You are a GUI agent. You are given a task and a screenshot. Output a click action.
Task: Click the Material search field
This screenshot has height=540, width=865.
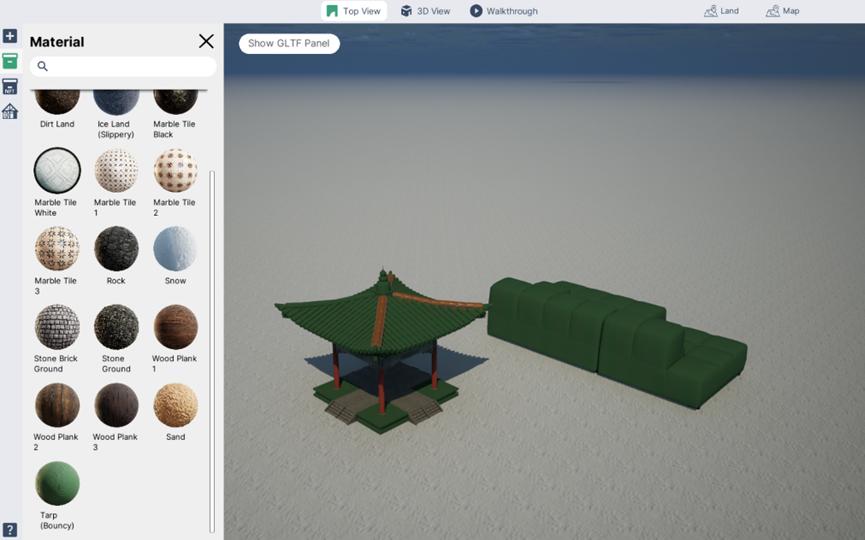tap(130, 67)
